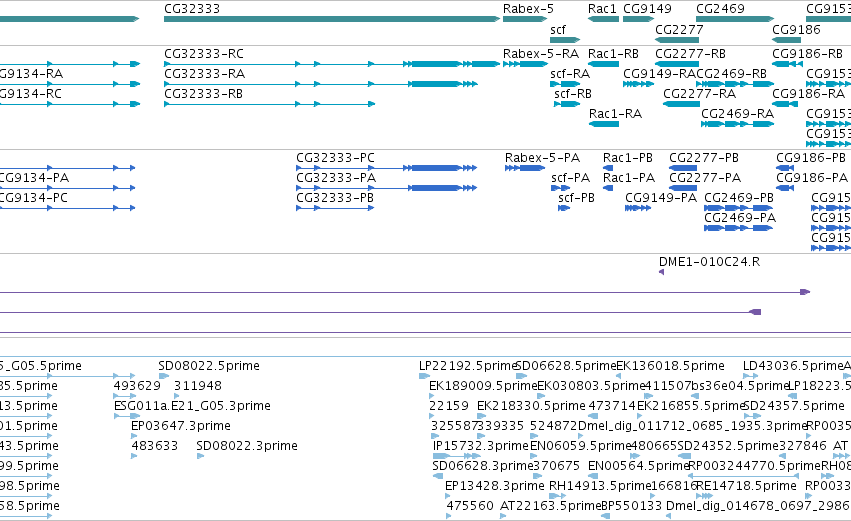
Task: Select the CG2277 gene label
Action: tap(679, 29)
